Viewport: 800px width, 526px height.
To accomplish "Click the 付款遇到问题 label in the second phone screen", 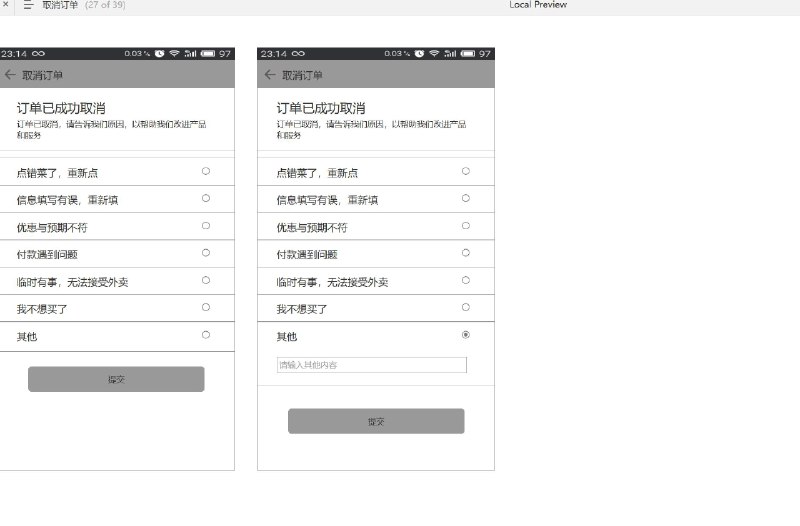I will 307,255.
